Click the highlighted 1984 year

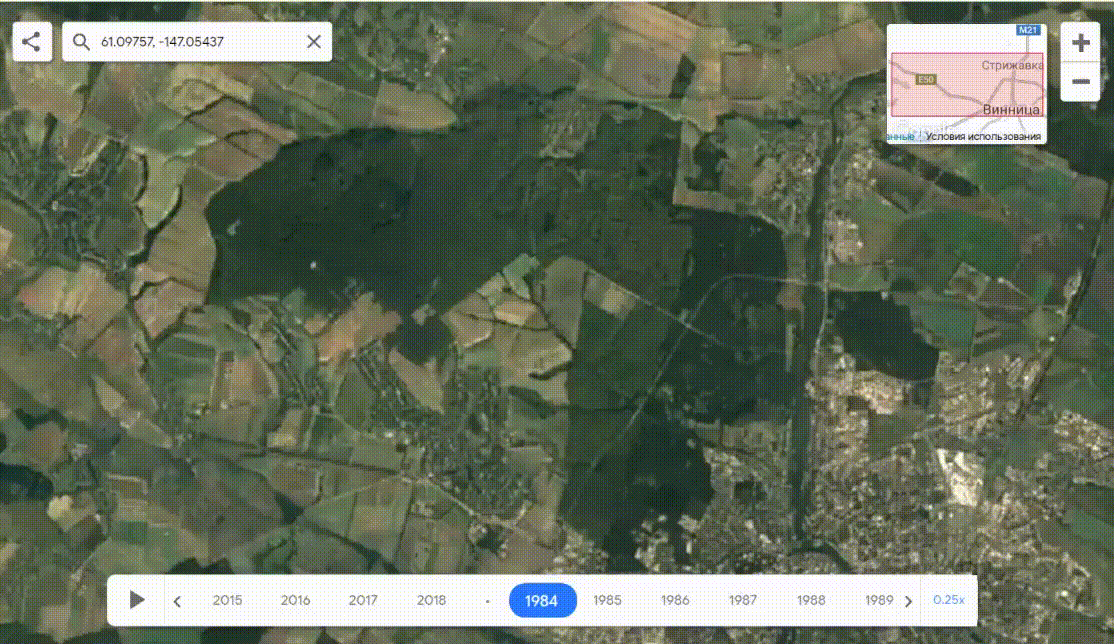(542, 600)
